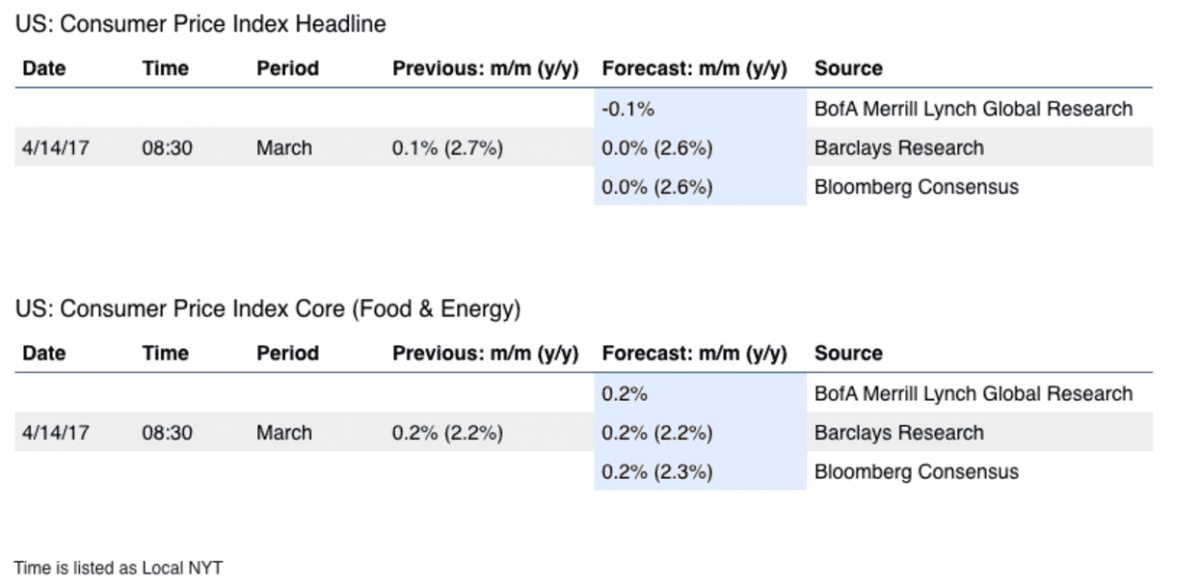Select the Headline table Time column header
Viewport: 1200px width, 588px height.
[x=165, y=69]
